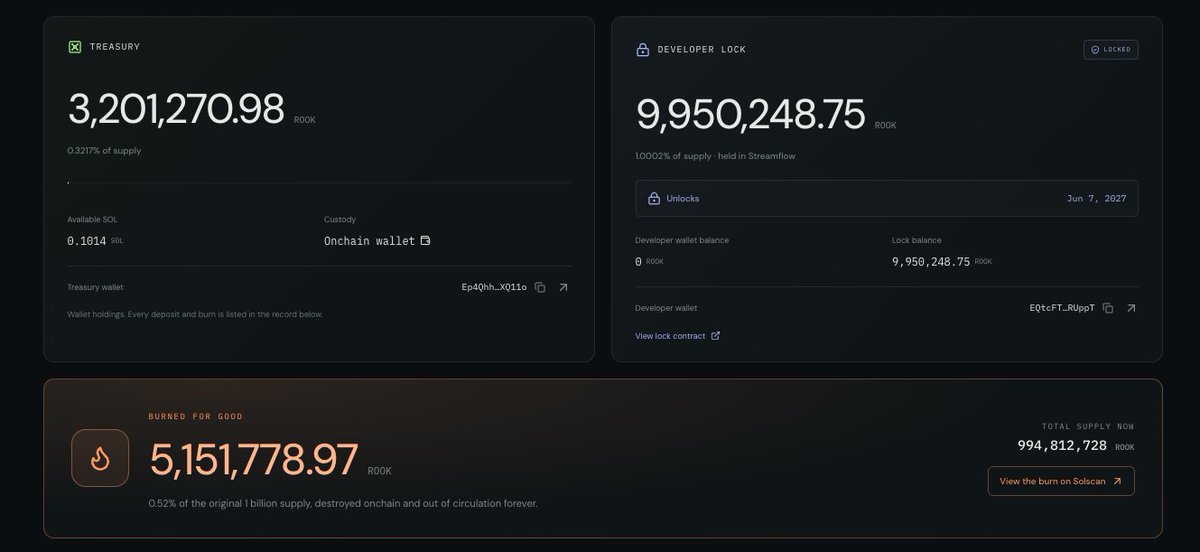Click the treasury address Ep4Qhh…XQ11o text

tap(494, 287)
